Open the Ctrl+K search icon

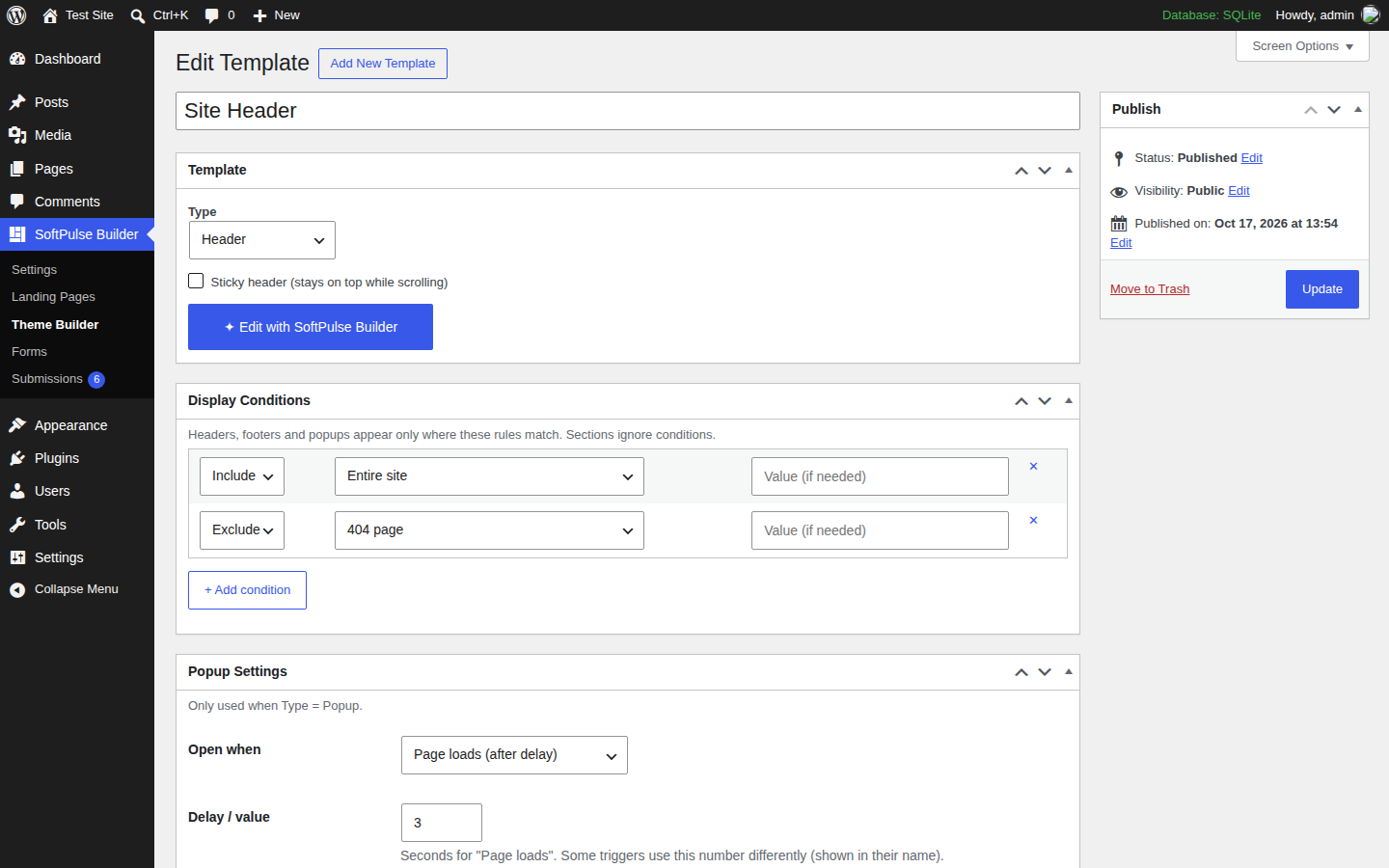click(138, 15)
